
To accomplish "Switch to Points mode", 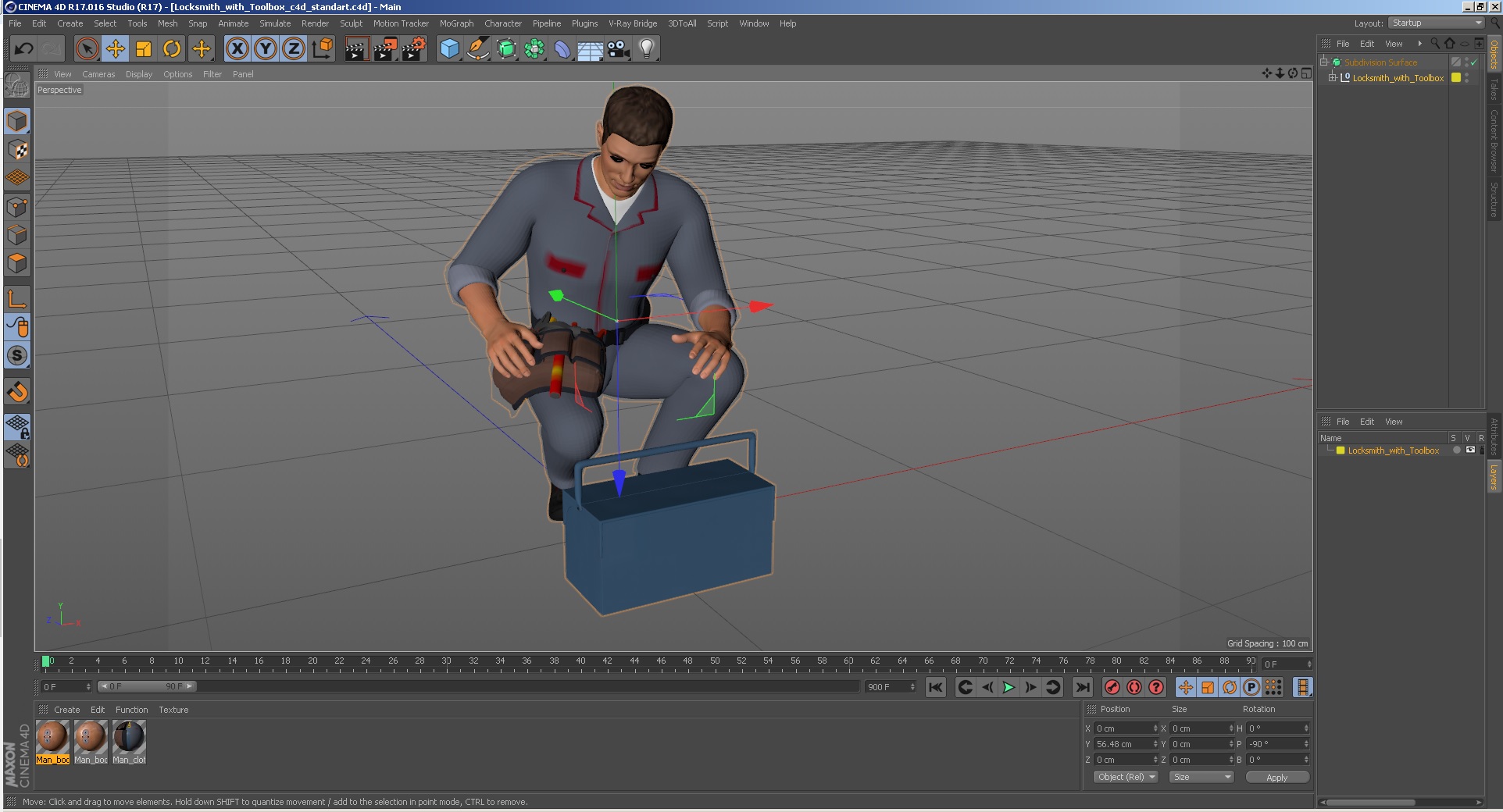I will (17, 207).
